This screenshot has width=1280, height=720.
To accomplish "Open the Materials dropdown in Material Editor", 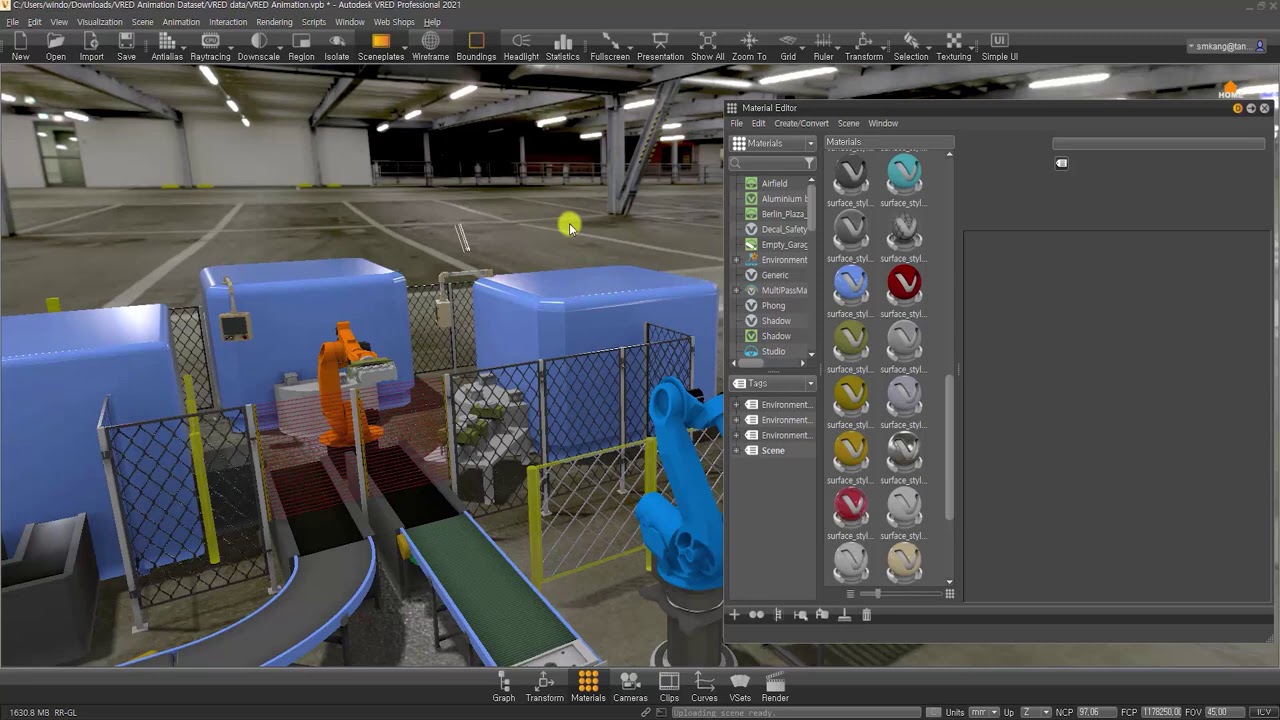I will click(773, 143).
